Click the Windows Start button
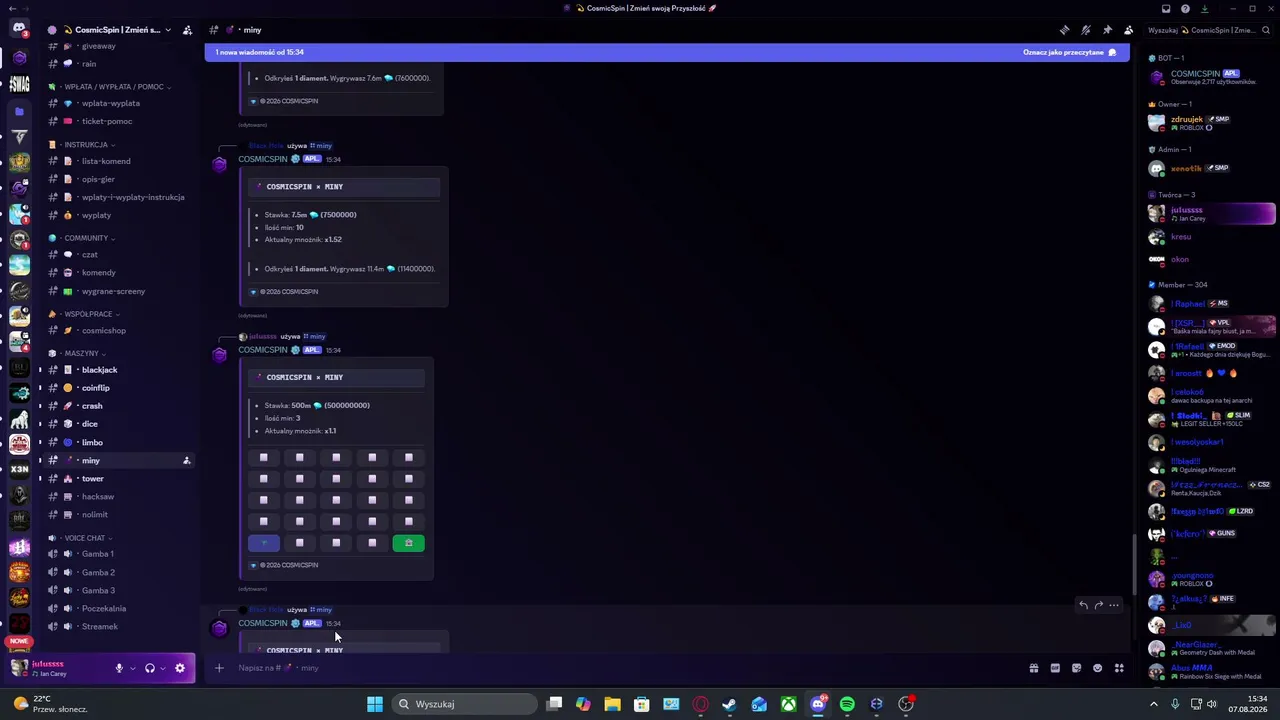This screenshot has height=720, width=1280. pyautogui.click(x=374, y=704)
